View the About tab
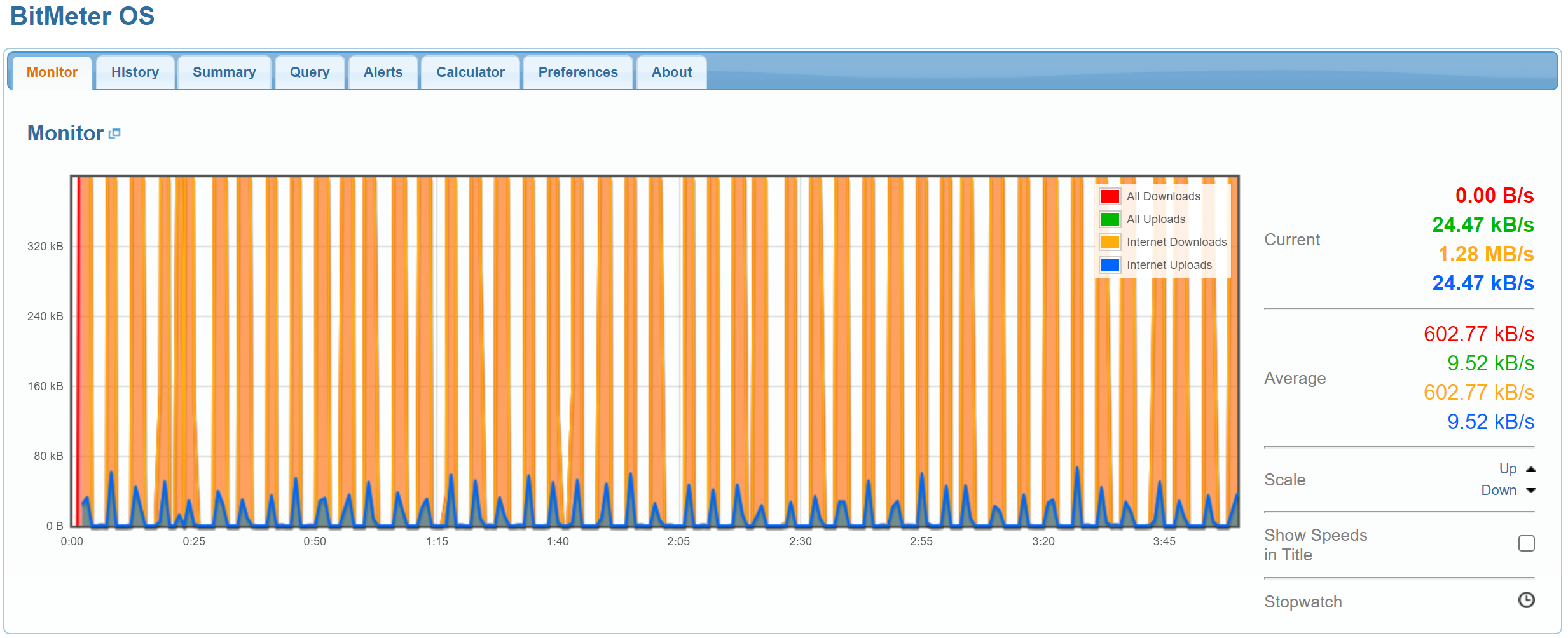The image size is (1568, 638). 671,72
